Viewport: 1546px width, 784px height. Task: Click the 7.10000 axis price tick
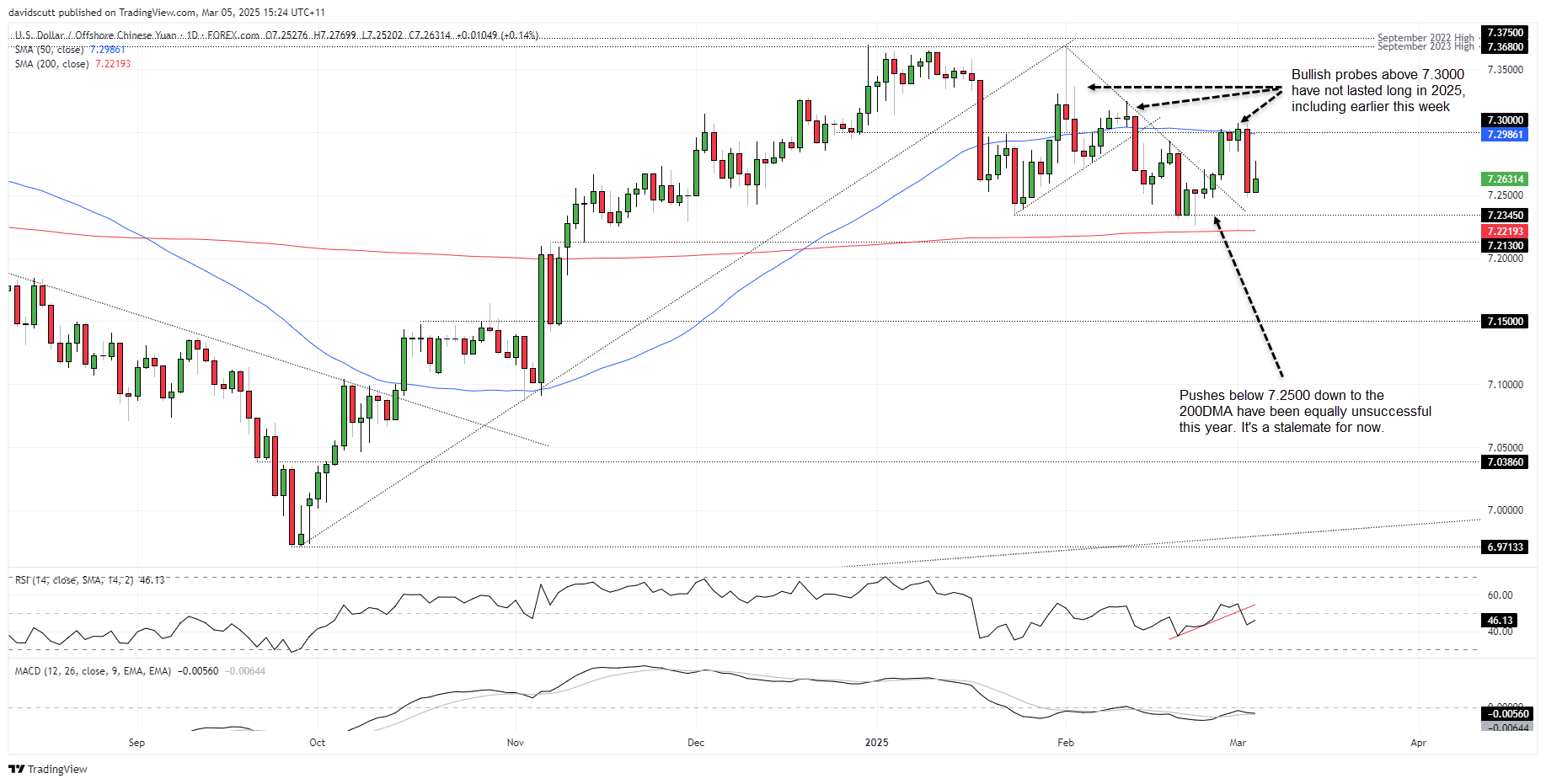click(1505, 385)
